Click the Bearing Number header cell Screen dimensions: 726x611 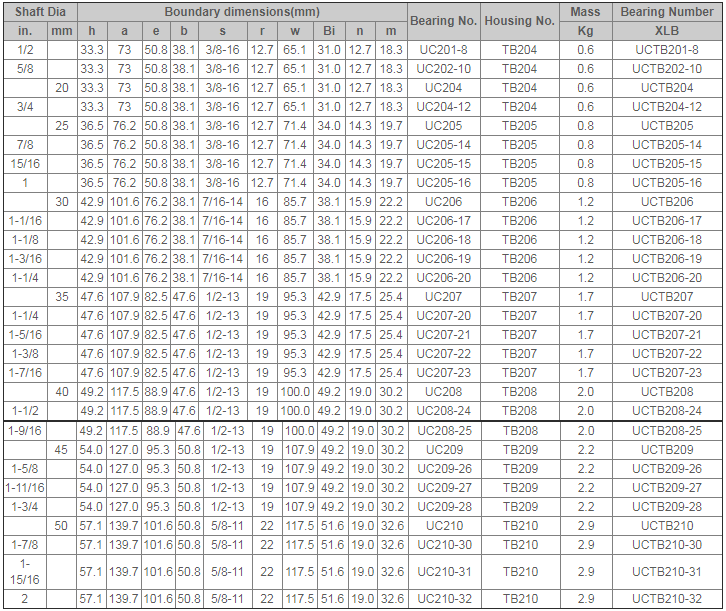coord(667,12)
